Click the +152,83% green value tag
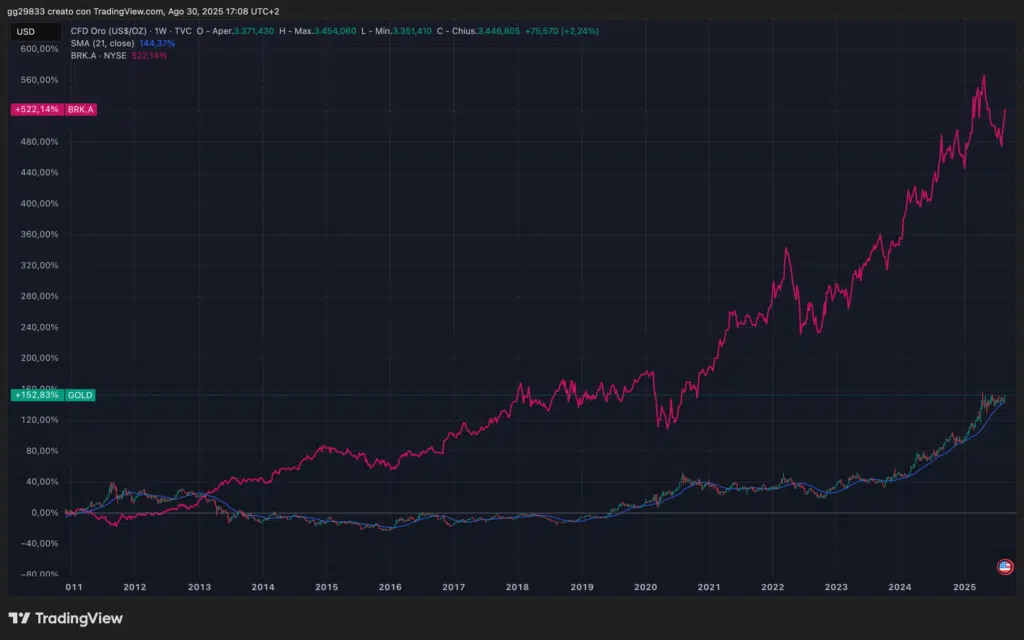The height and width of the screenshot is (640, 1024). coord(38,396)
